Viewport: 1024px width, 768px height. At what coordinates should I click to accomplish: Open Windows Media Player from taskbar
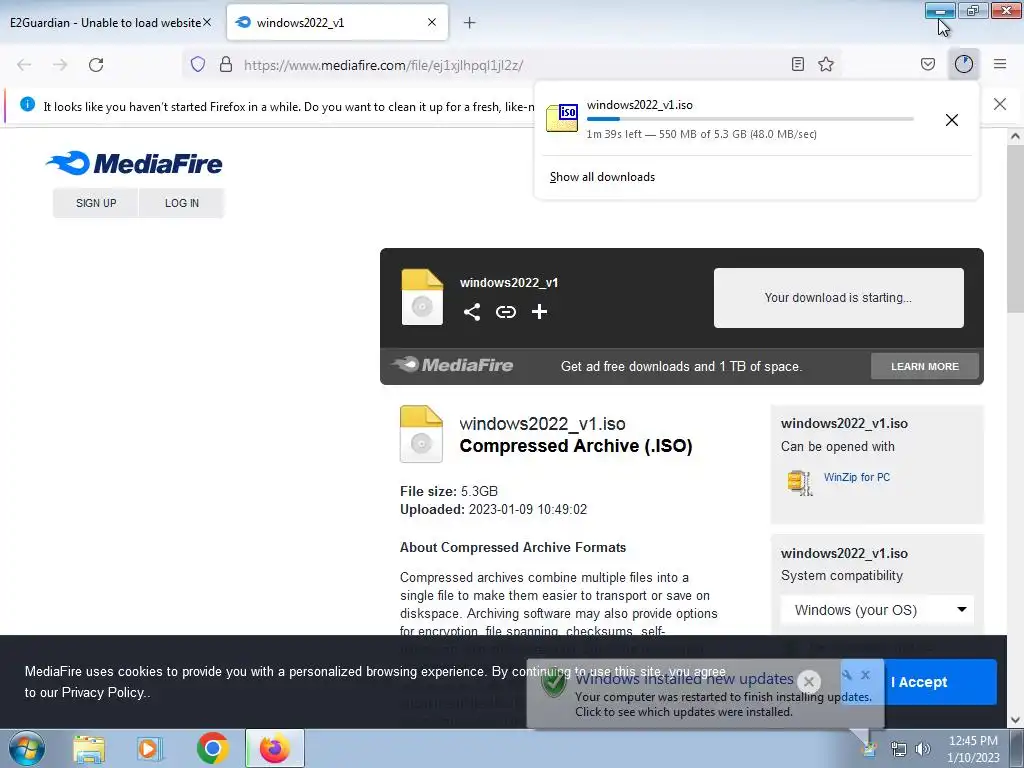point(150,749)
